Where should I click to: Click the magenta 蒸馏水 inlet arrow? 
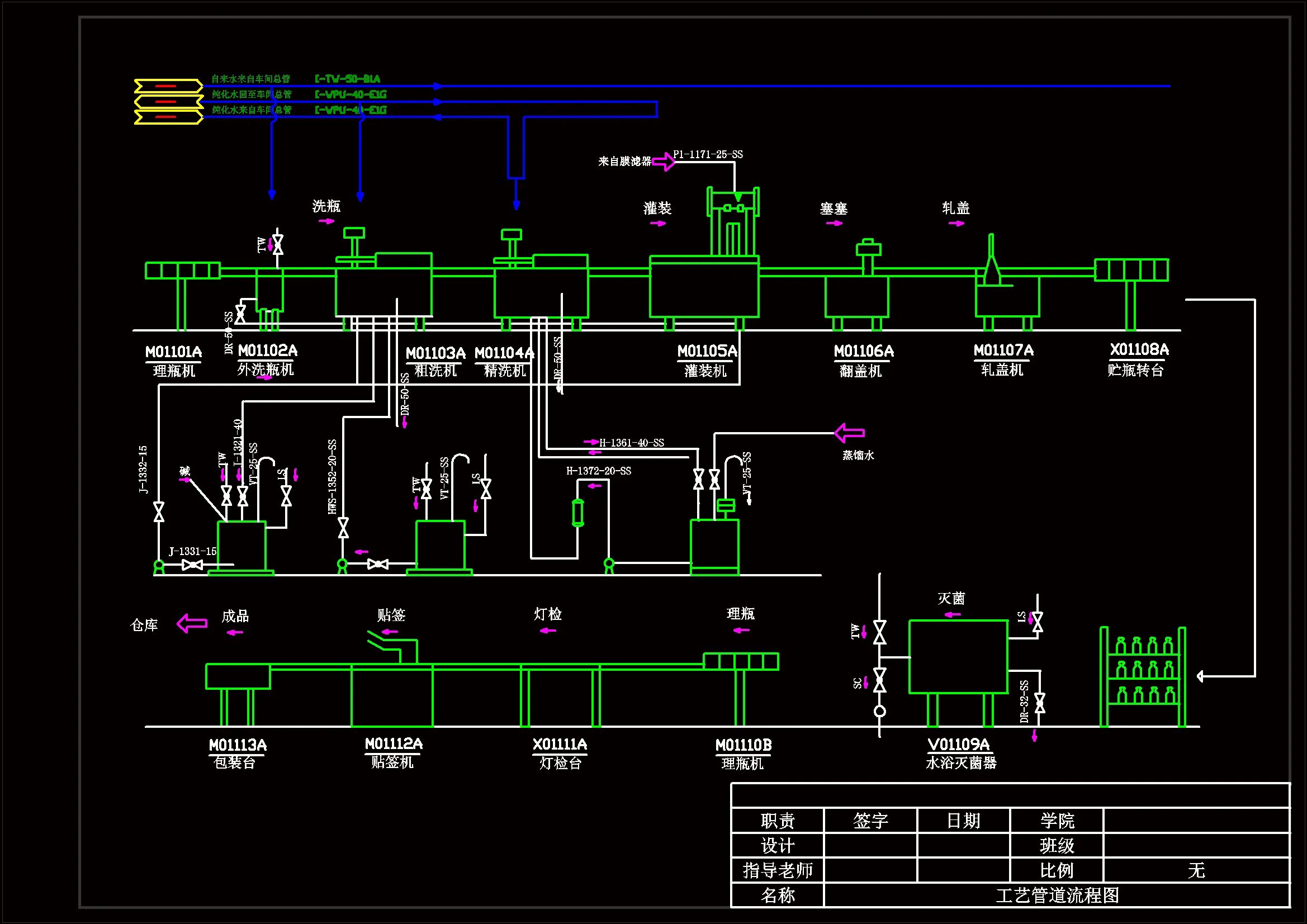pyautogui.click(x=849, y=433)
